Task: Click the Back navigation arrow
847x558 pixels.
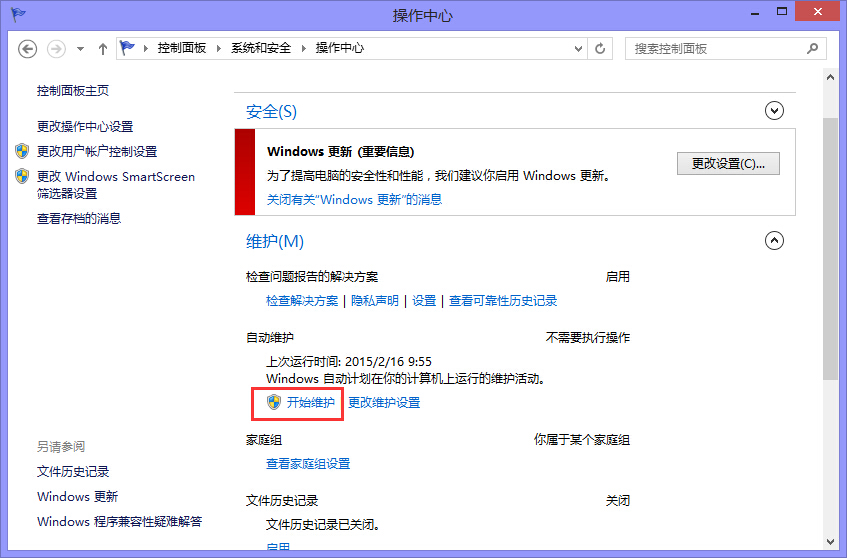Action: pyautogui.click(x=28, y=49)
